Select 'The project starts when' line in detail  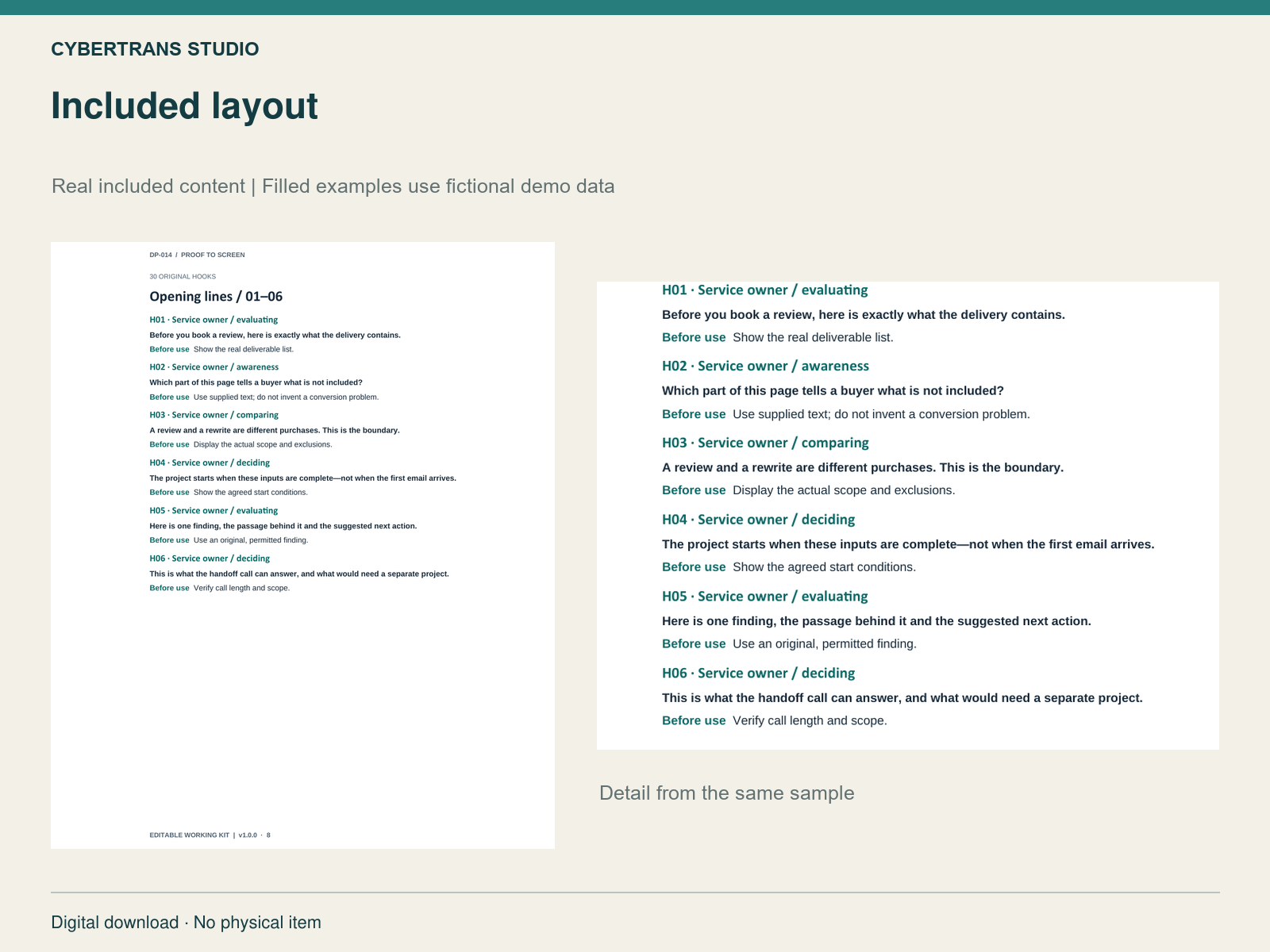[908, 545]
